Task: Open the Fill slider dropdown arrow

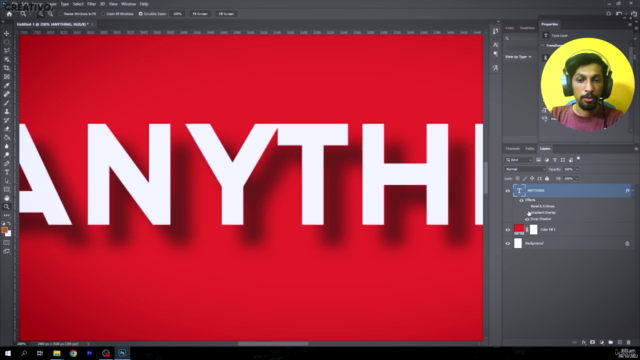Action: (x=577, y=179)
